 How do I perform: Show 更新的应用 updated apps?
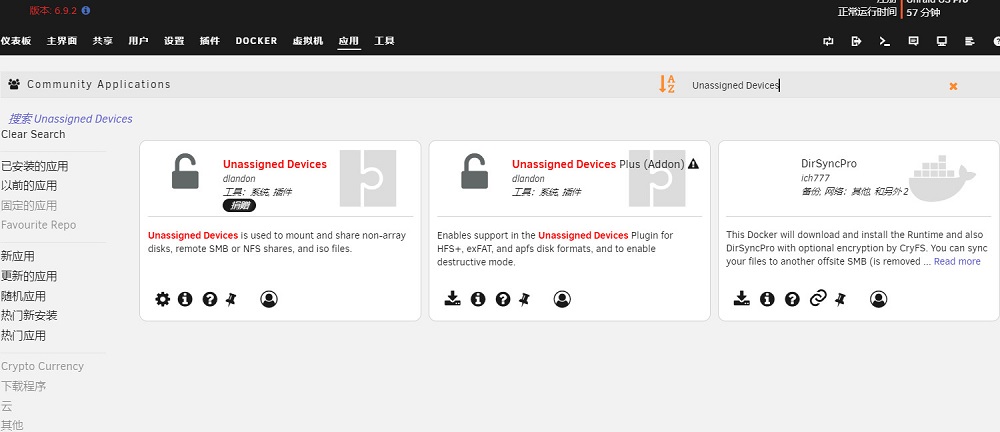coord(29,276)
